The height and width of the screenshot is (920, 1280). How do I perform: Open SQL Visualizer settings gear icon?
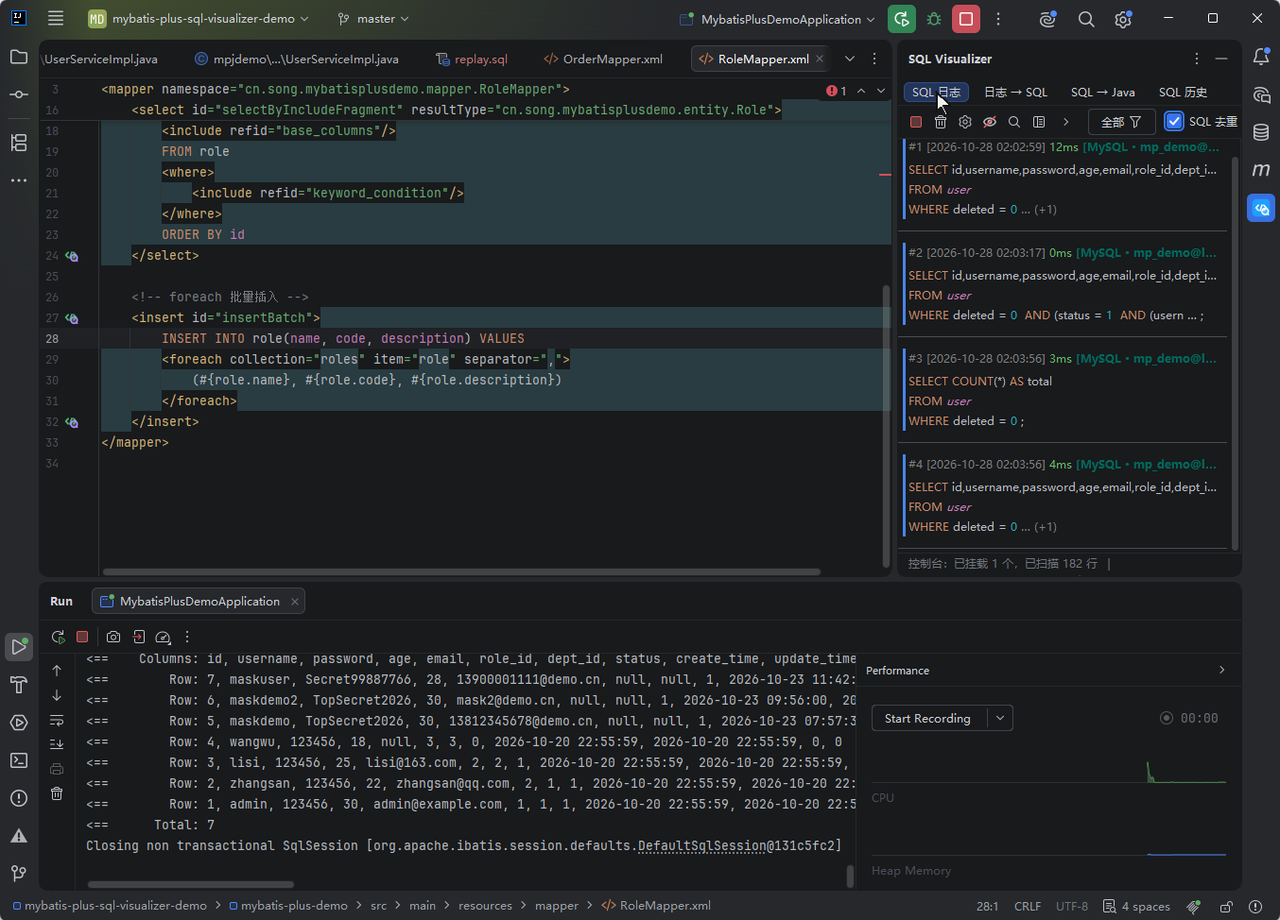click(x=965, y=122)
